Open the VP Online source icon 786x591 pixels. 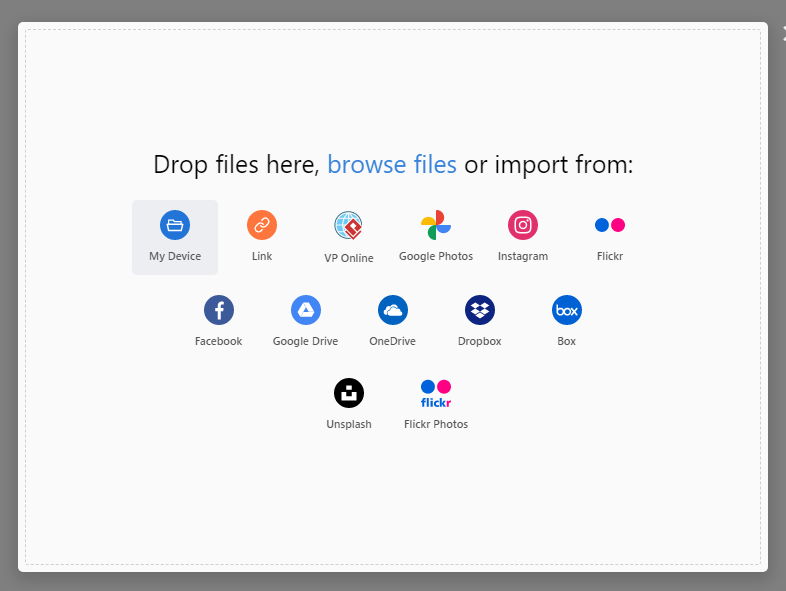point(348,226)
